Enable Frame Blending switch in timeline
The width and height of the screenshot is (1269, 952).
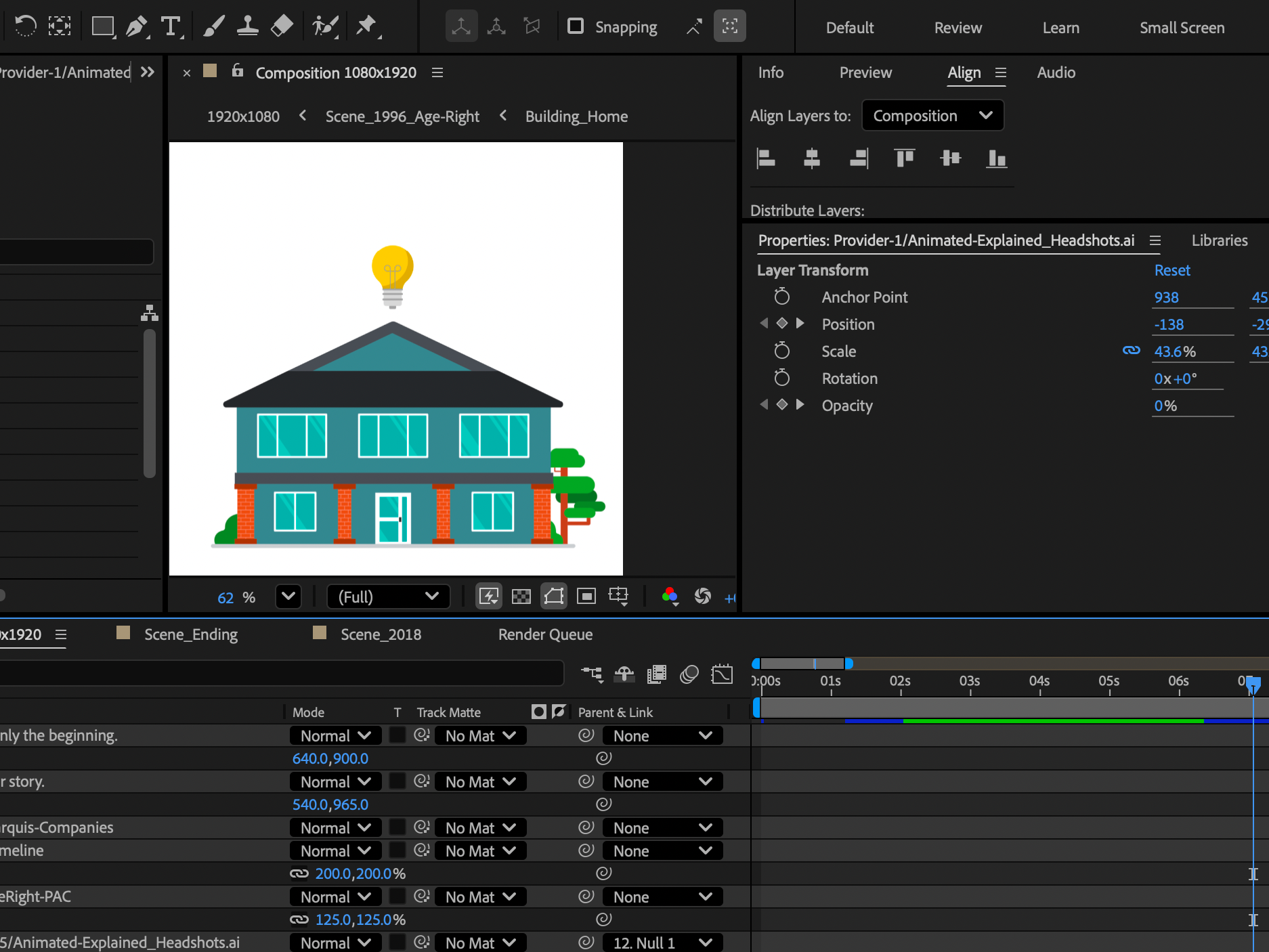[x=657, y=674]
